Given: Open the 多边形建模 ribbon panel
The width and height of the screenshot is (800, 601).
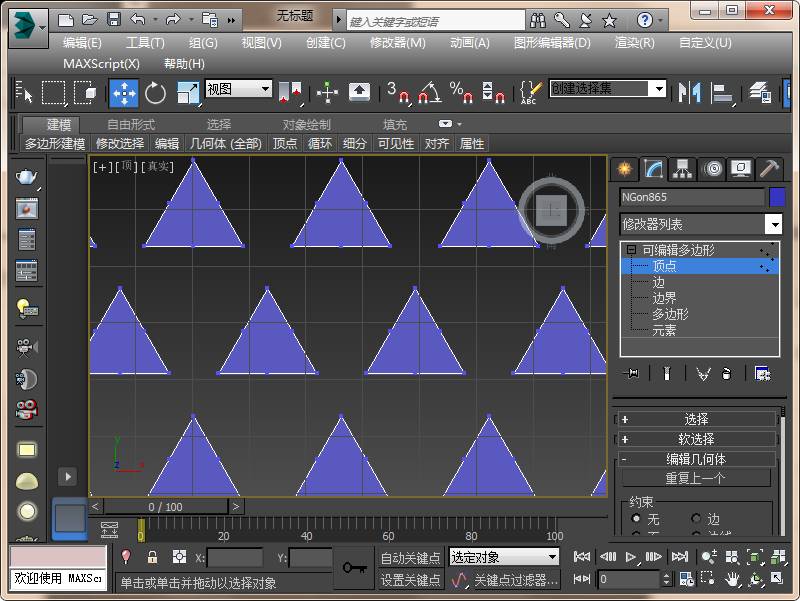Looking at the screenshot, I should (55, 144).
